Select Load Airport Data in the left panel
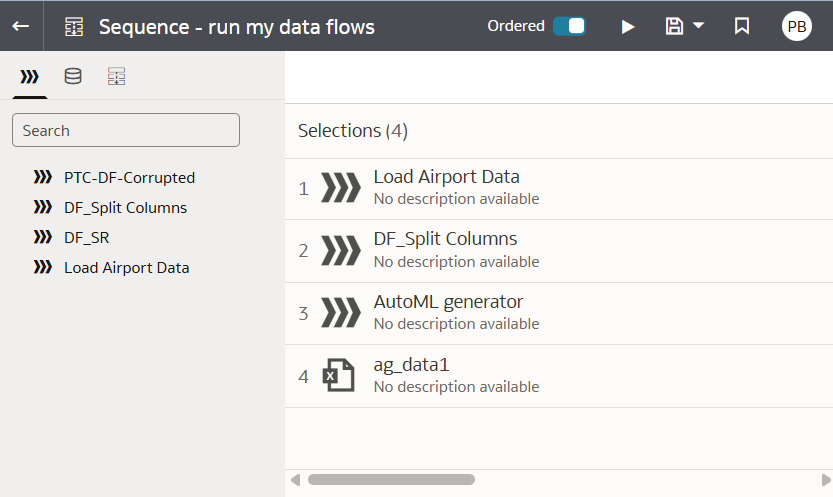 point(126,268)
